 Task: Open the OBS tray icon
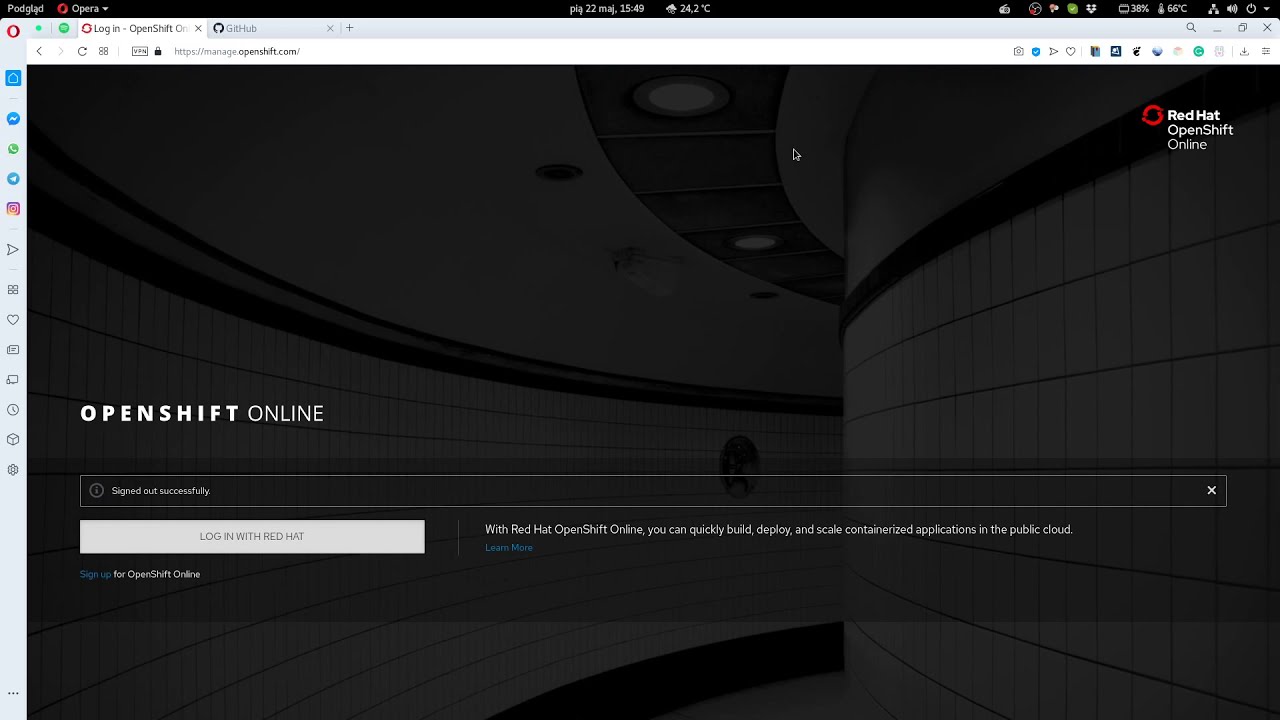(1035, 8)
